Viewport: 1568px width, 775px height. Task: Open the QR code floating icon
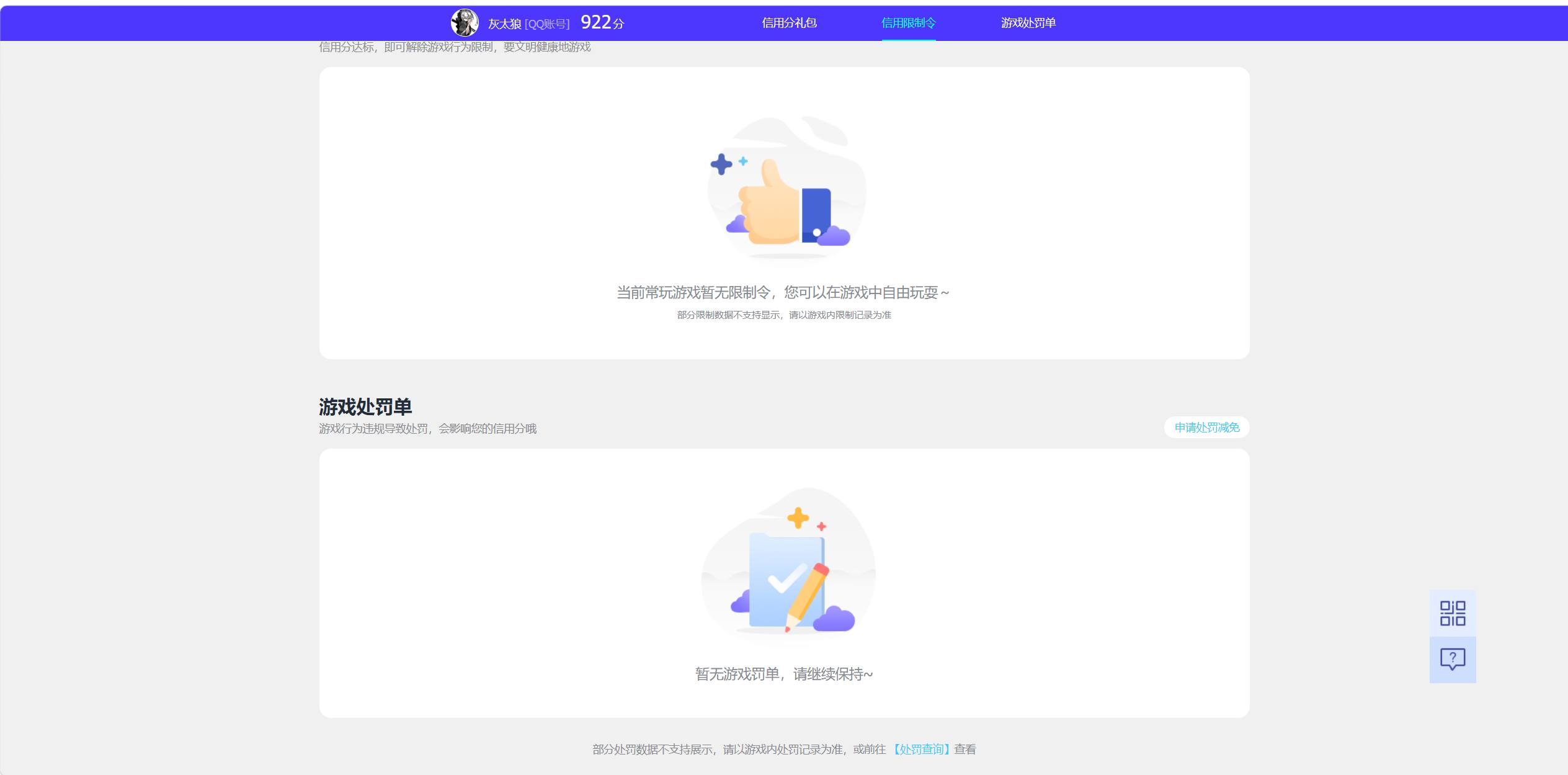(1452, 613)
